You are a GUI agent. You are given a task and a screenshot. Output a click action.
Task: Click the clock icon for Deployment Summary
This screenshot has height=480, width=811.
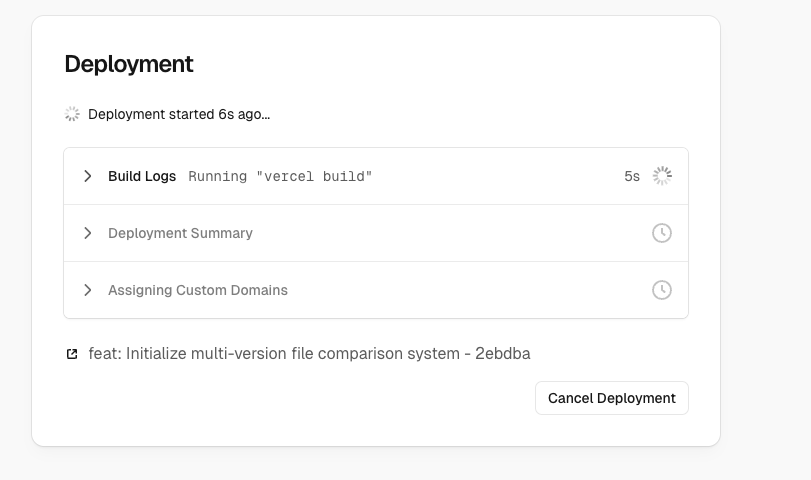tap(662, 233)
